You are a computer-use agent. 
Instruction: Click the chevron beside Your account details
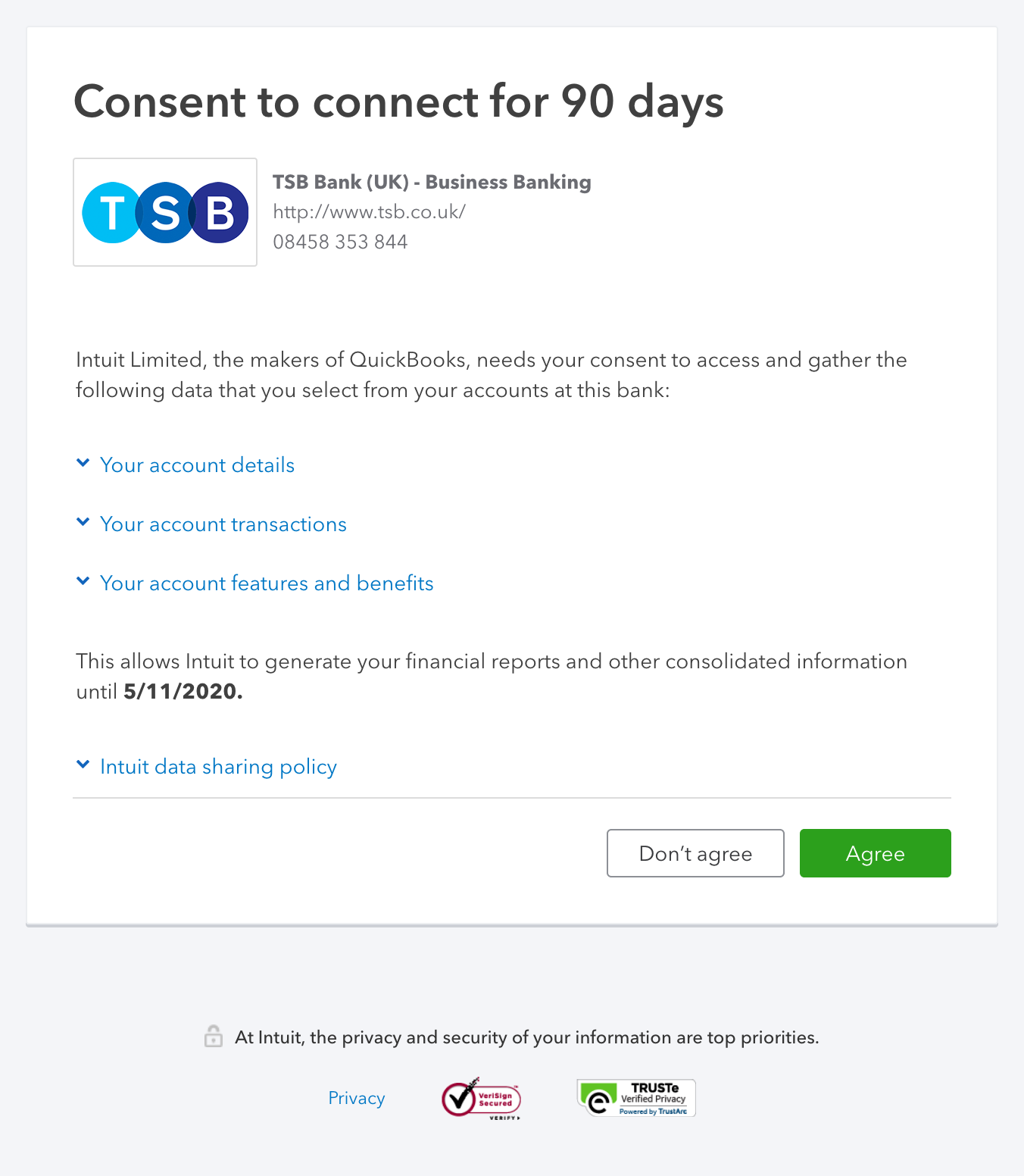(83, 463)
